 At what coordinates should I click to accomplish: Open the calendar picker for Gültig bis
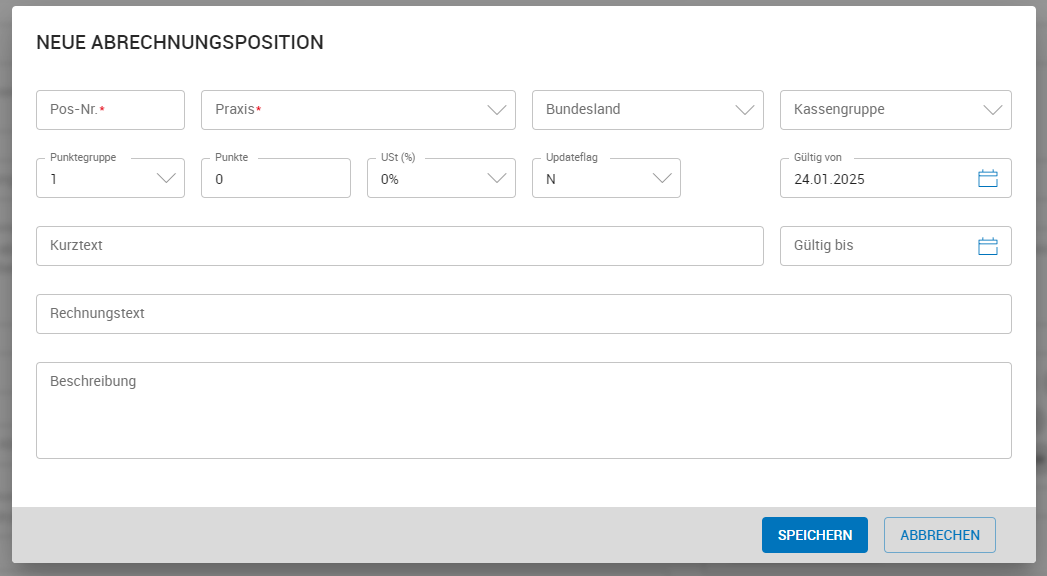click(x=987, y=246)
